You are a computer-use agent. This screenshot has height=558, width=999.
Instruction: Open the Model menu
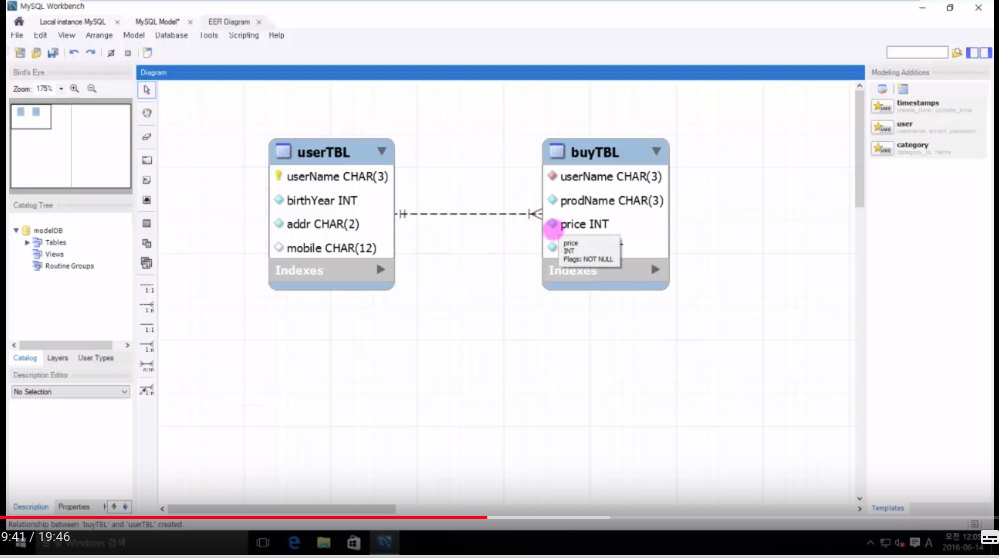coord(134,35)
